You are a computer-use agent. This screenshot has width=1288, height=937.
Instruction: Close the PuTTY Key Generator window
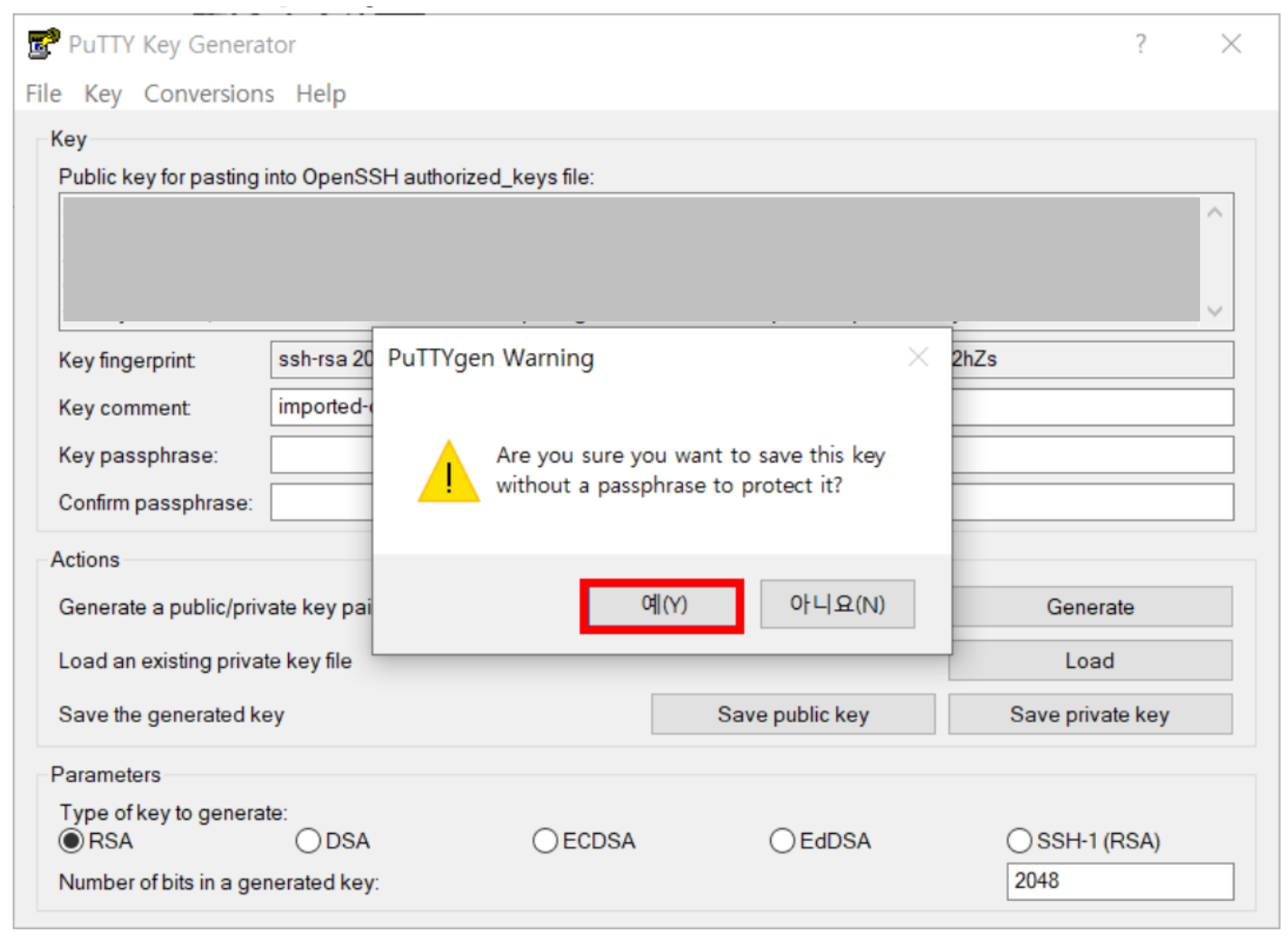tap(1230, 43)
